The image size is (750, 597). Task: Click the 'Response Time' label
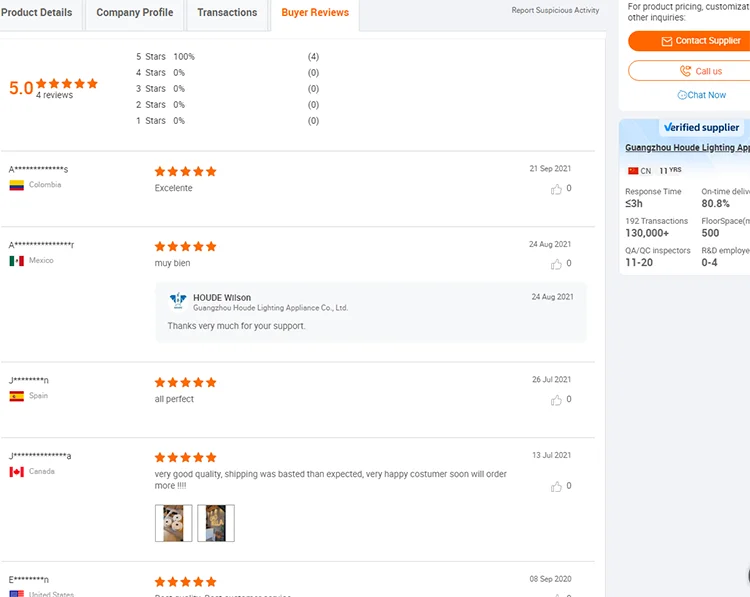coord(653,191)
